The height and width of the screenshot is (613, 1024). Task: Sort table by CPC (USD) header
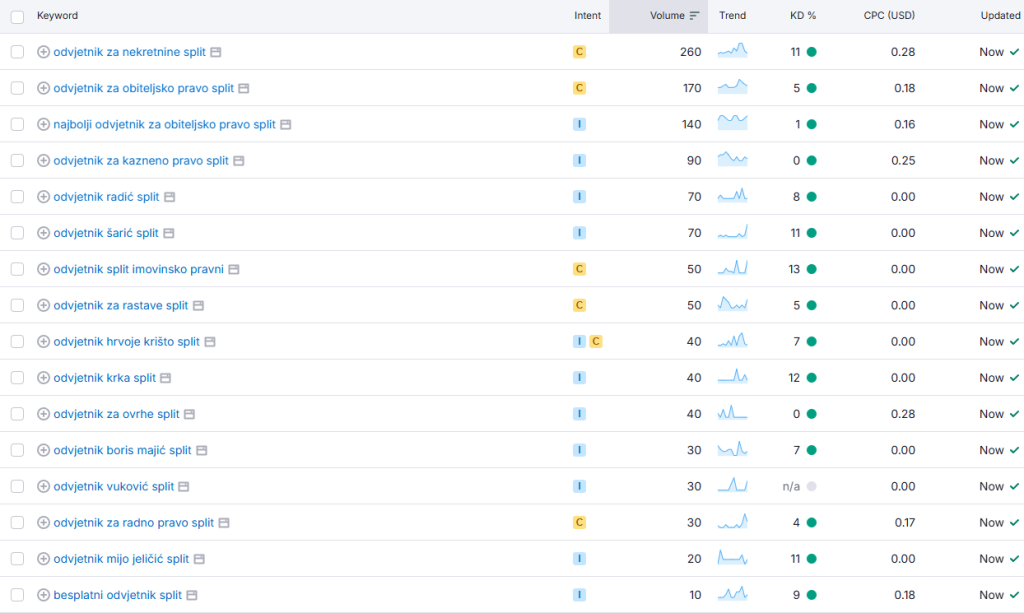(889, 16)
